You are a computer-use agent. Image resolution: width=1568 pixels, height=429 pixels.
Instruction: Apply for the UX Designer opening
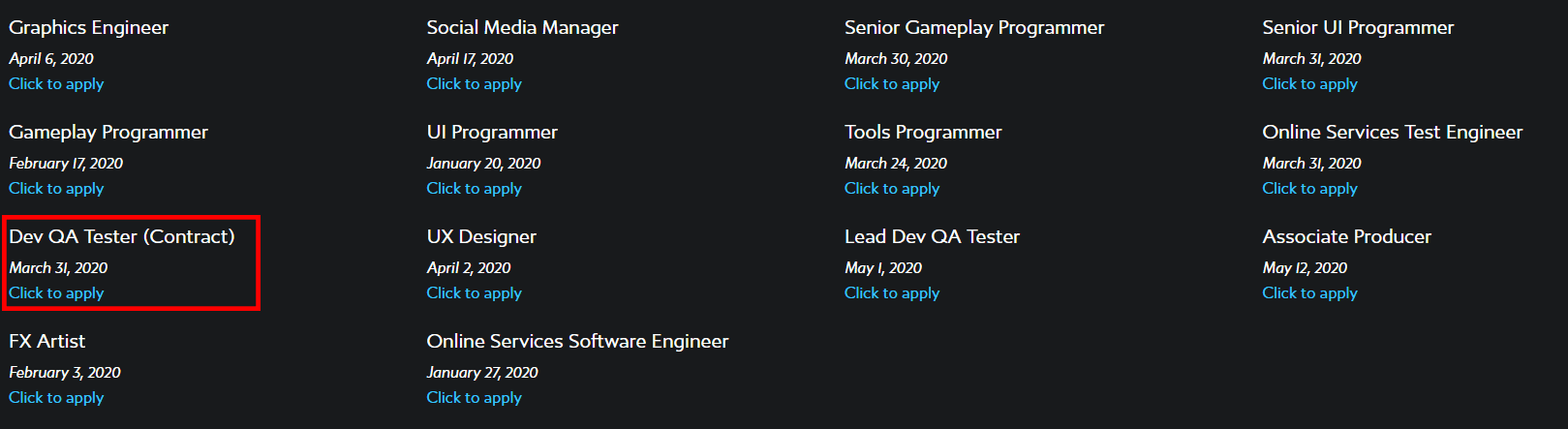pyautogui.click(x=474, y=293)
